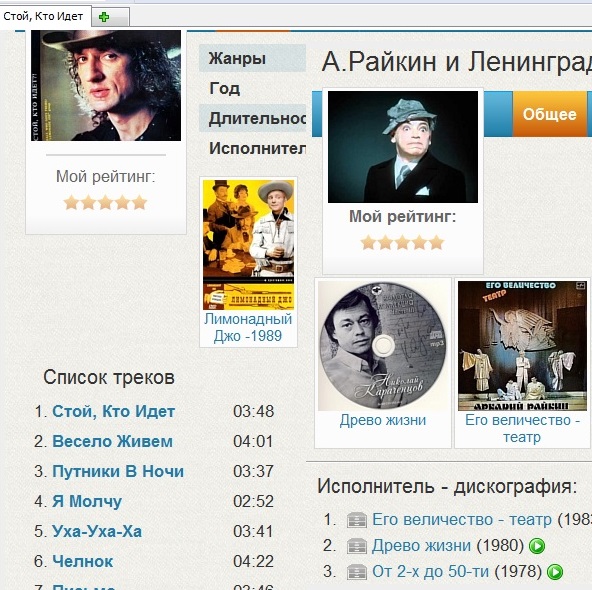This screenshot has height=590, width=592.
Task: Open track Уха-Уха-Ха
Action: pyautogui.click(x=97, y=531)
